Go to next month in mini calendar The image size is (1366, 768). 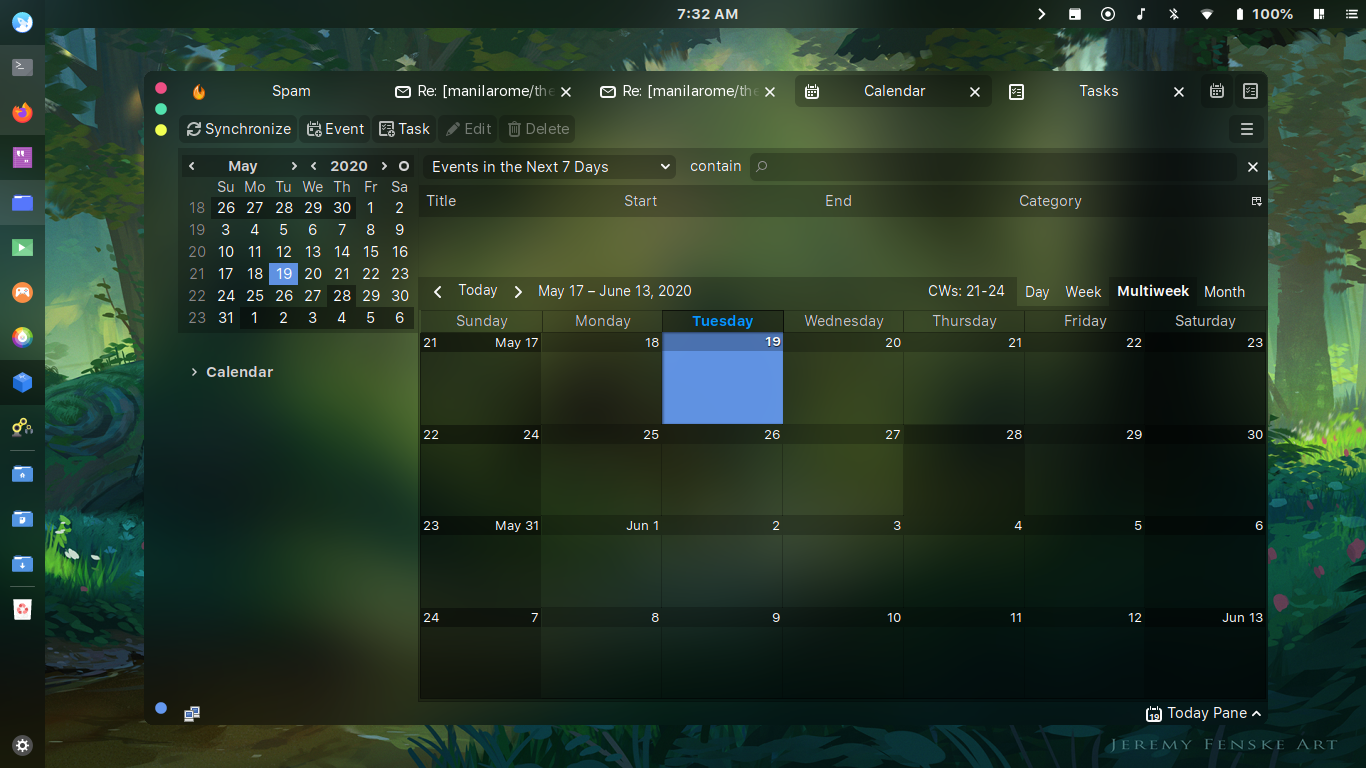(x=293, y=166)
